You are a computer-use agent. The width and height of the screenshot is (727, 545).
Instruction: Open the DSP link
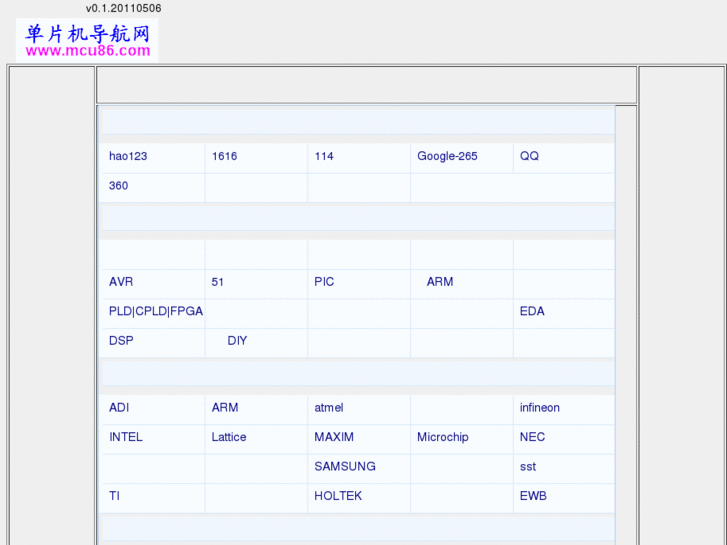[x=121, y=341]
